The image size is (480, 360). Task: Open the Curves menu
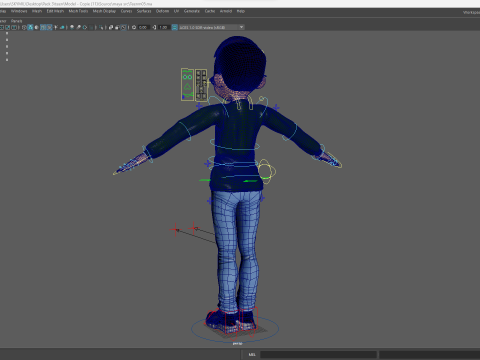click(126, 11)
